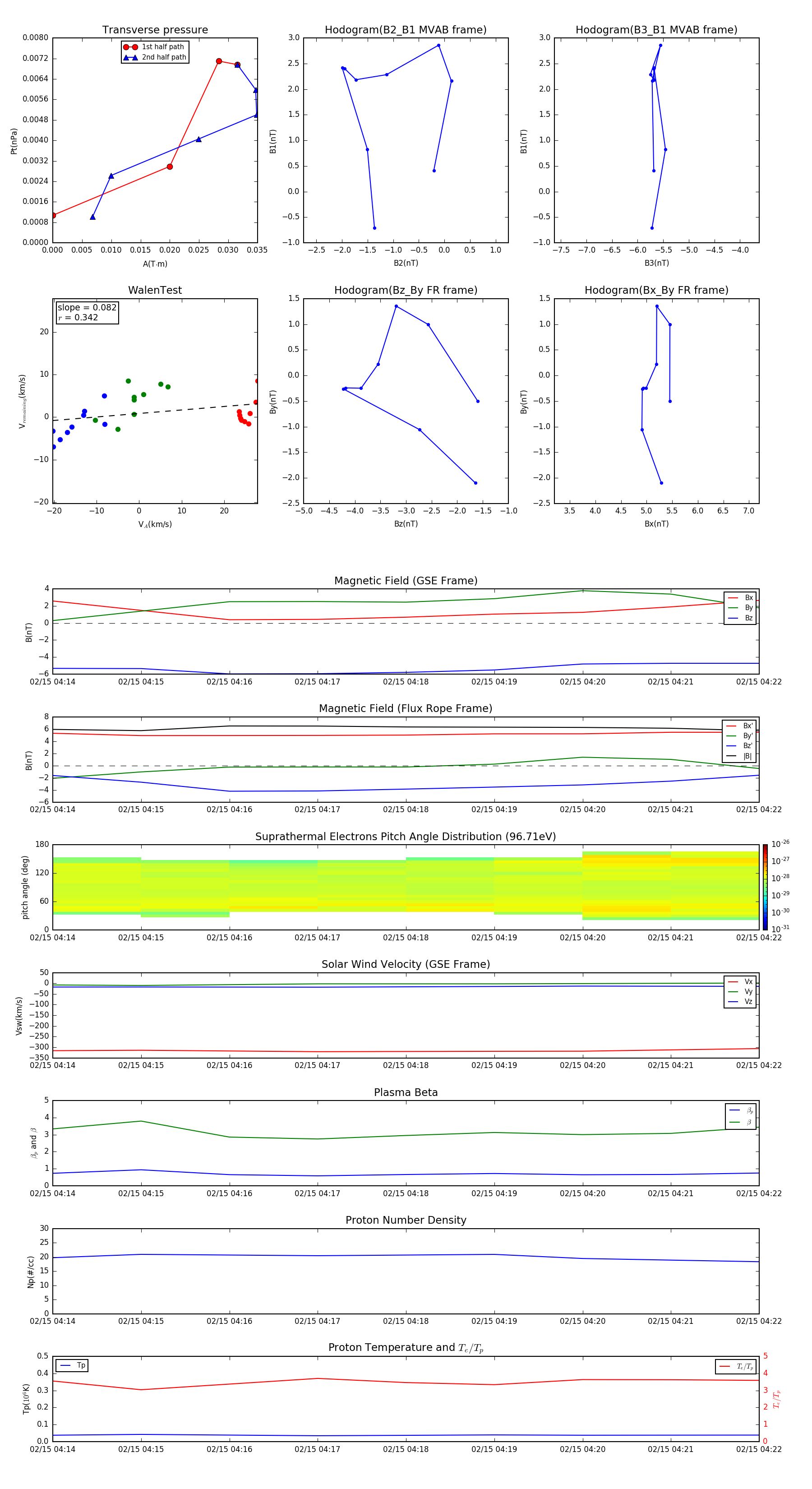Click the pitch angle colorbar strip
This screenshot has height=1489, width=812.
click(765, 887)
